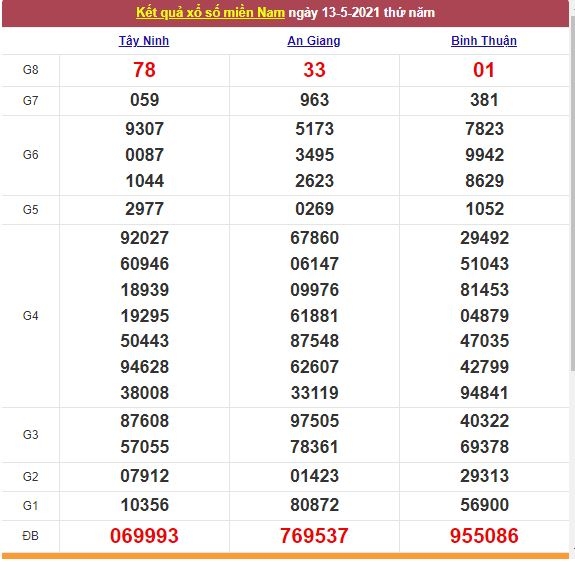Click G6 result 2623

click(x=314, y=181)
